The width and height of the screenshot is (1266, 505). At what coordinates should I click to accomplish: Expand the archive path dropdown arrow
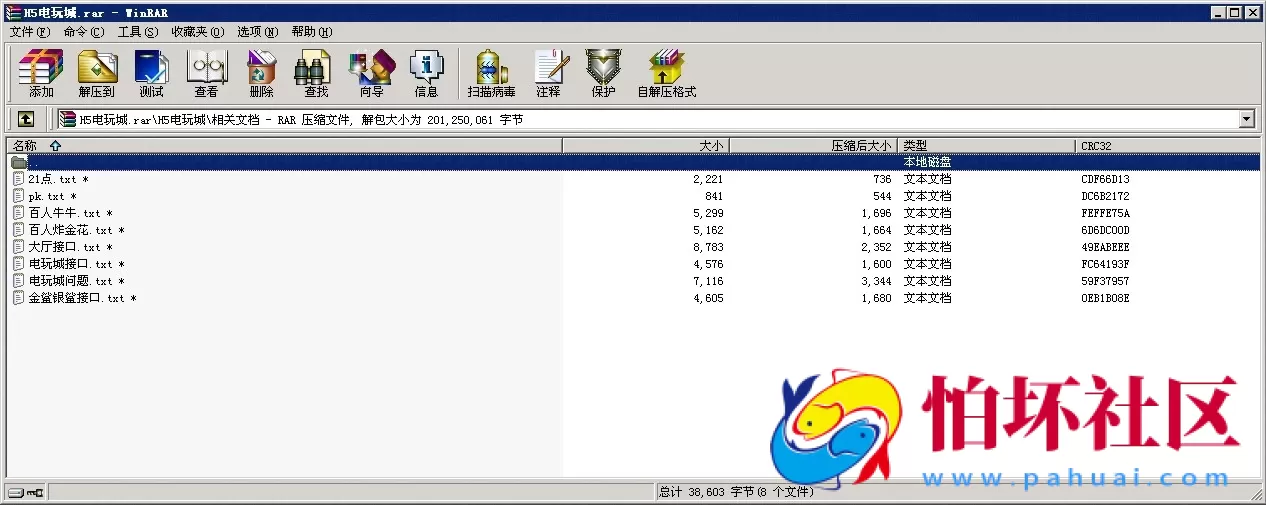coord(1246,119)
